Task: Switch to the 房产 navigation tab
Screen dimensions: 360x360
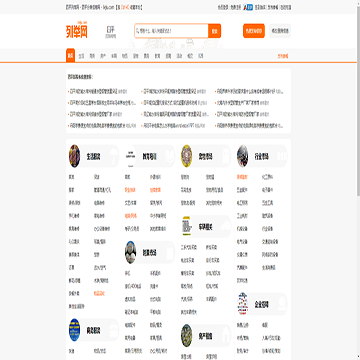Action: click(x=103, y=56)
